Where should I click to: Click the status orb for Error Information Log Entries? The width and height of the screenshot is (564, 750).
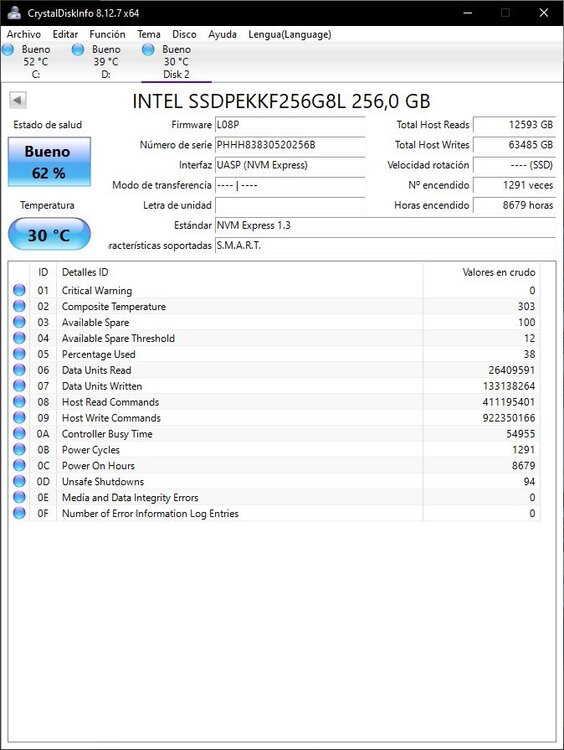point(19,513)
